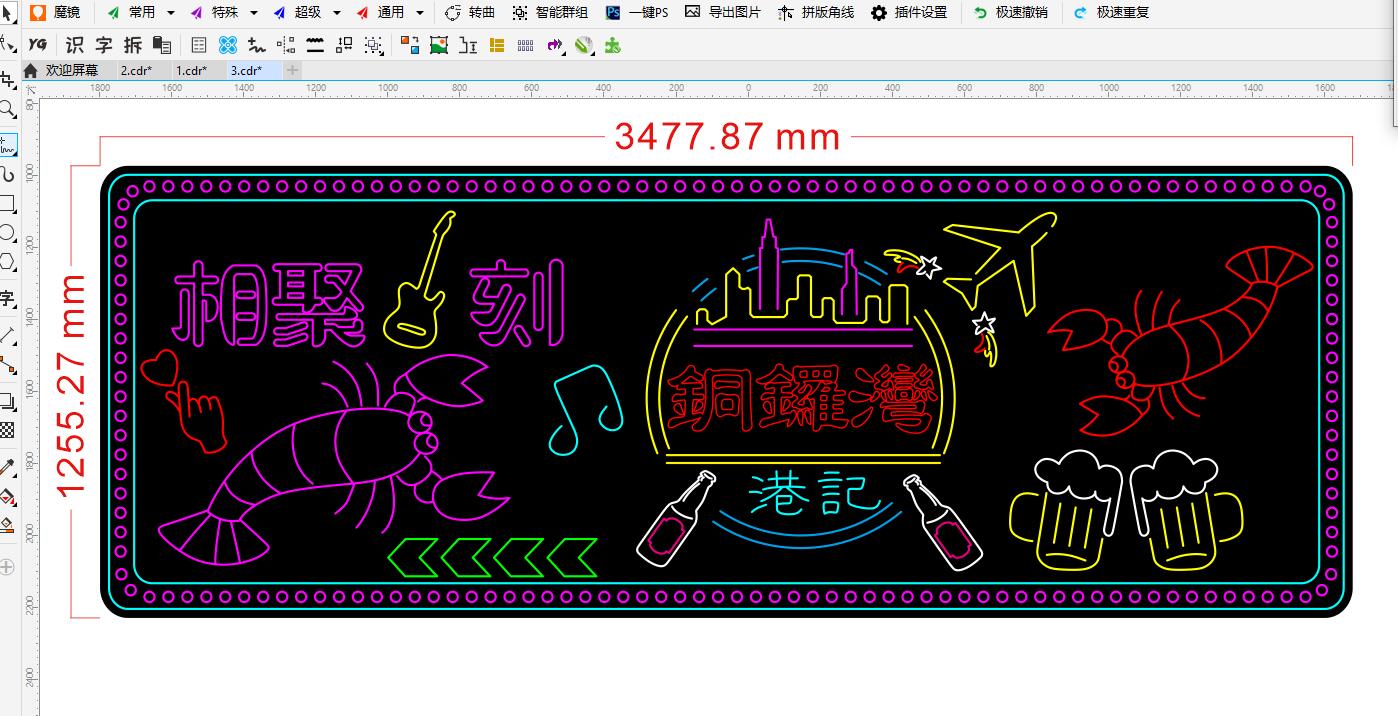Screen dimensions: 1398x716
Task: Click the list panel icon
Action: (x=199, y=45)
